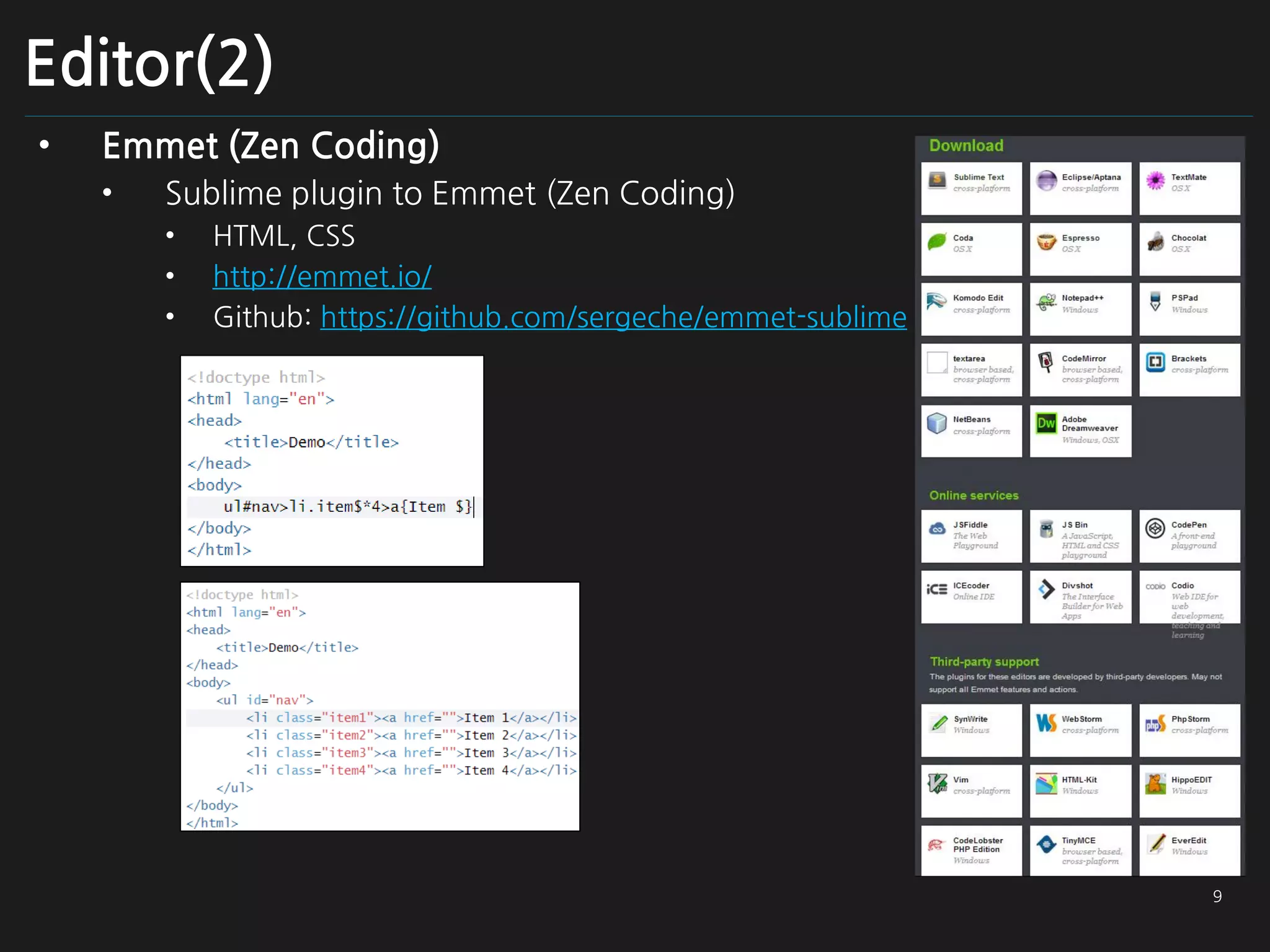Click the Editor(2) slide title
The image size is (1270, 952).
coord(149,63)
